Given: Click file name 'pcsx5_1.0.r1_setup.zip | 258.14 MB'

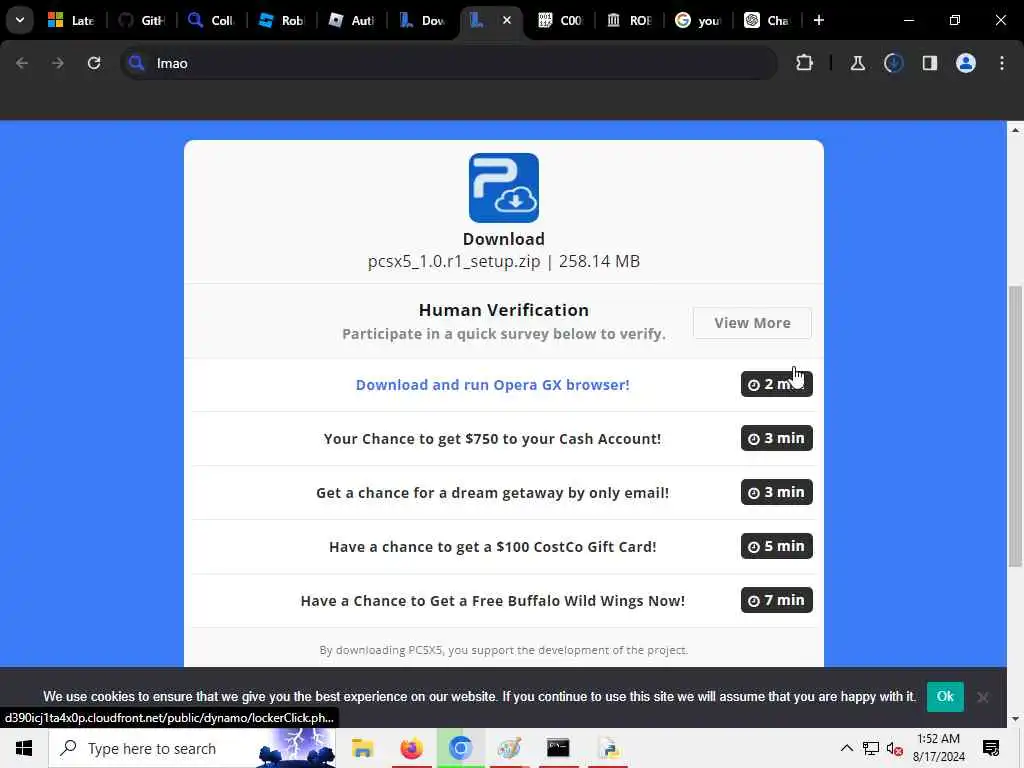Looking at the screenshot, I should click(x=504, y=261).
